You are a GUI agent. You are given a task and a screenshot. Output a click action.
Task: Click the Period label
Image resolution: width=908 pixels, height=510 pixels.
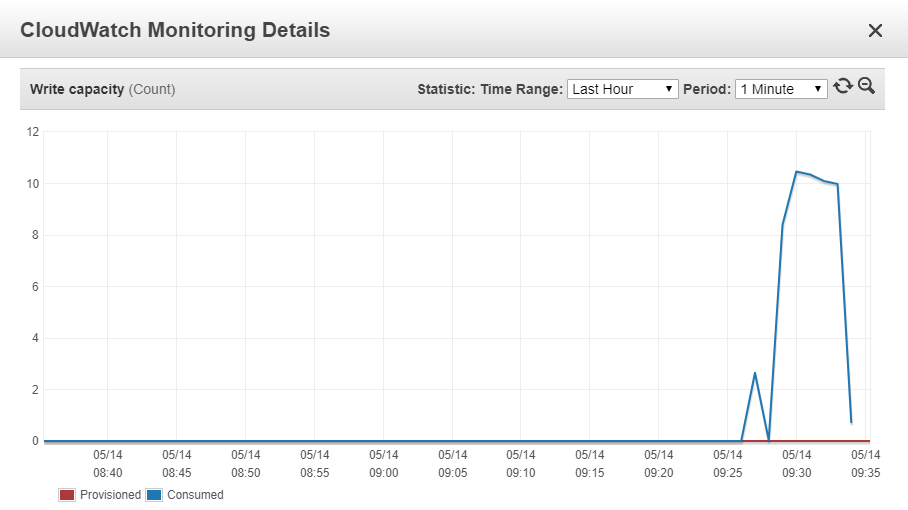[707, 89]
